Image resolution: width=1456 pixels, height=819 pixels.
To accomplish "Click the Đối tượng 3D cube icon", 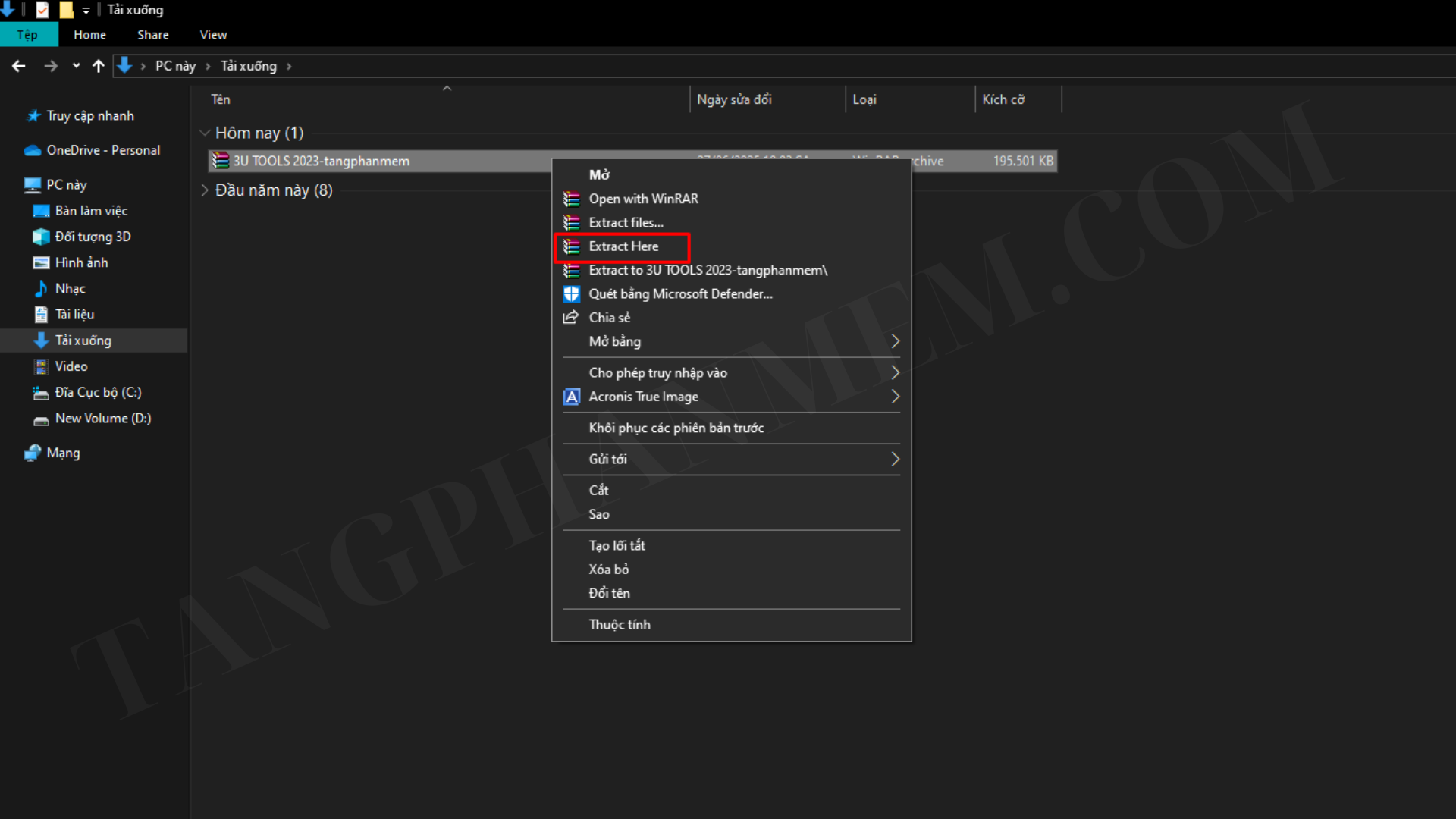I will pos(41,237).
